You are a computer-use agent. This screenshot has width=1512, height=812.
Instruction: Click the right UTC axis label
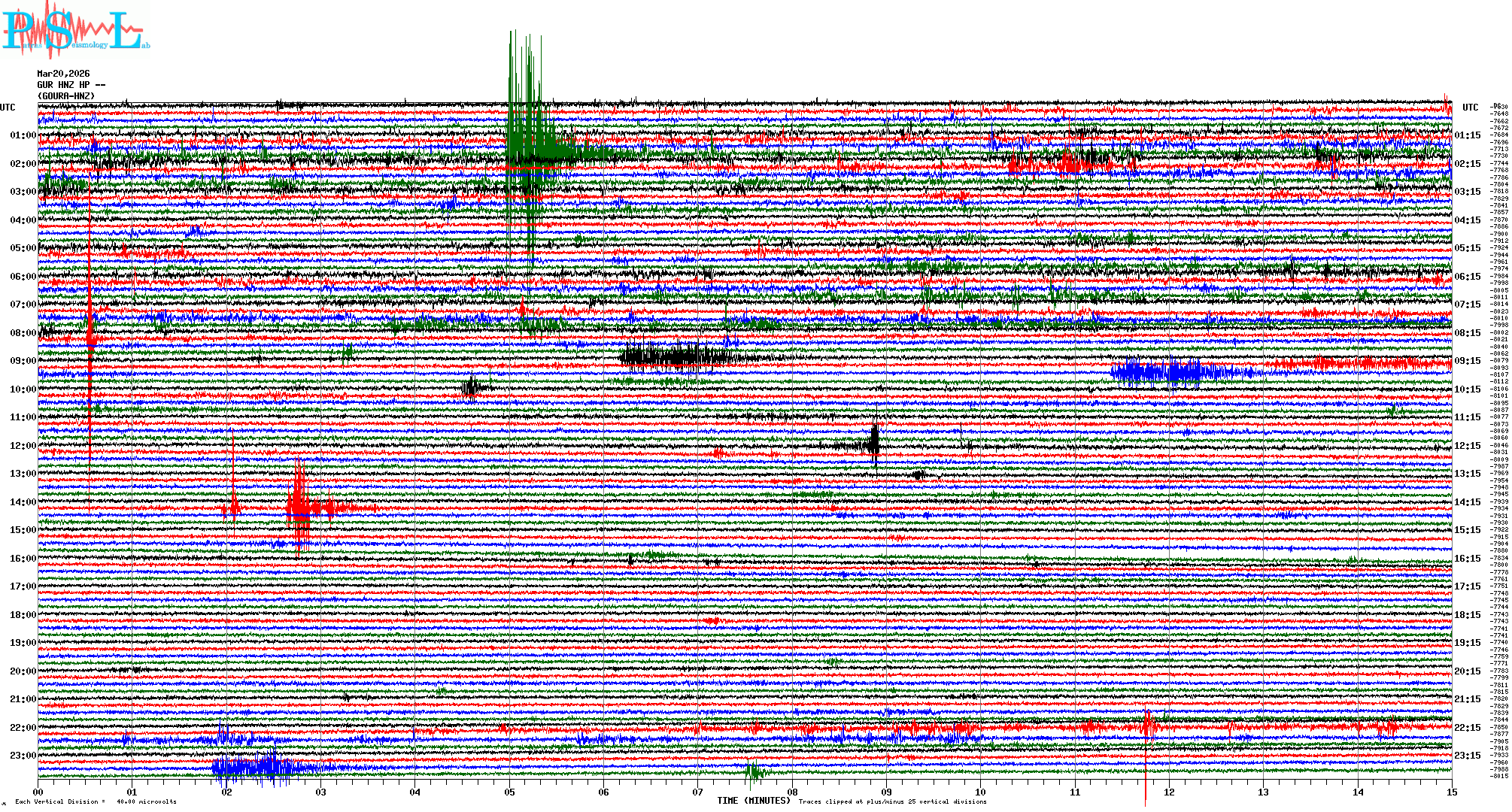[x=1470, y=108]
